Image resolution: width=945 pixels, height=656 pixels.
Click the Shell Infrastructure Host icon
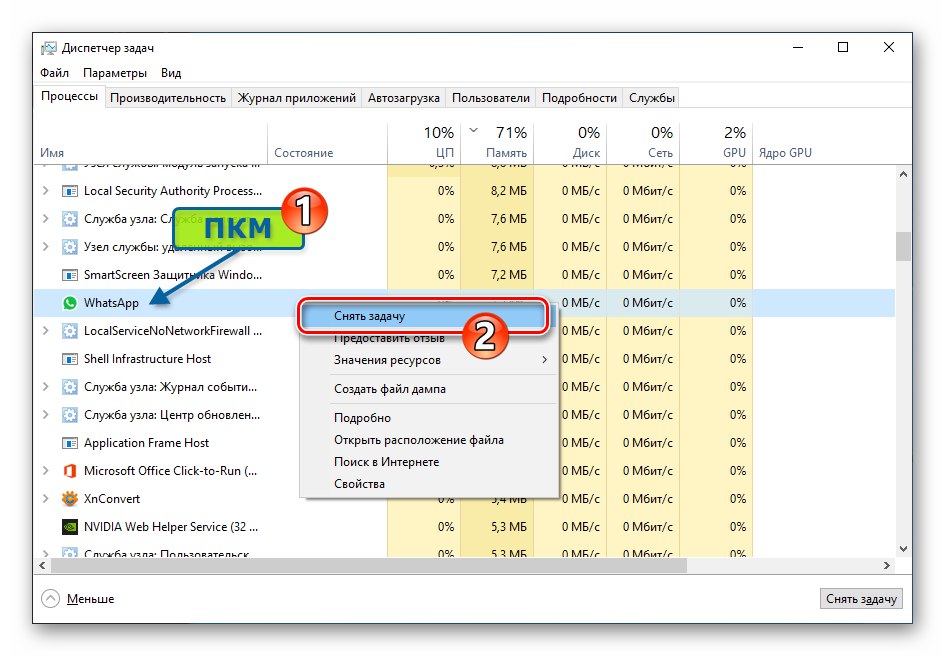(70, 359)
